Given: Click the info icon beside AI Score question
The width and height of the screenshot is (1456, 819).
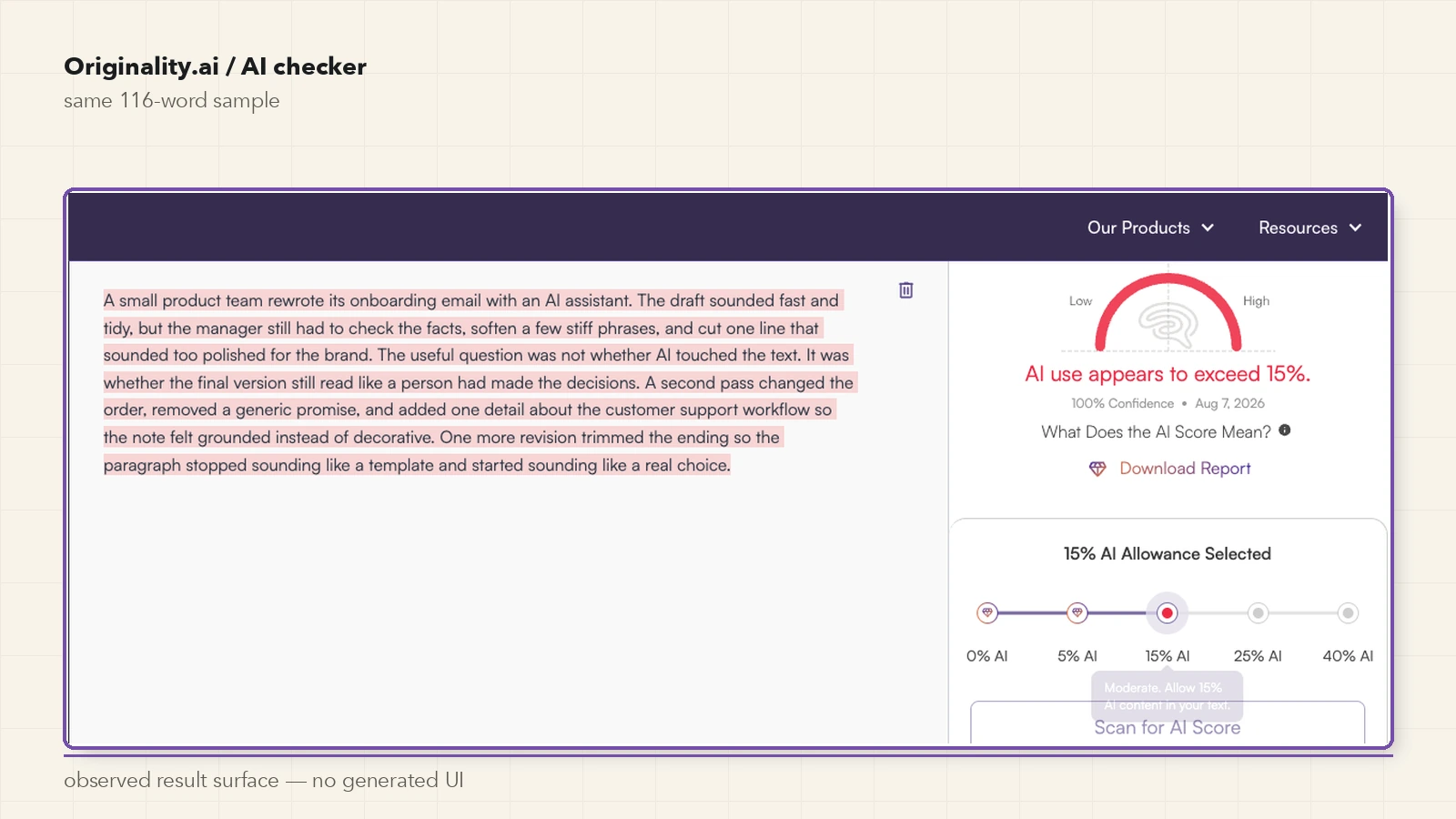Looking at the screenshot, I should 1285,430.
